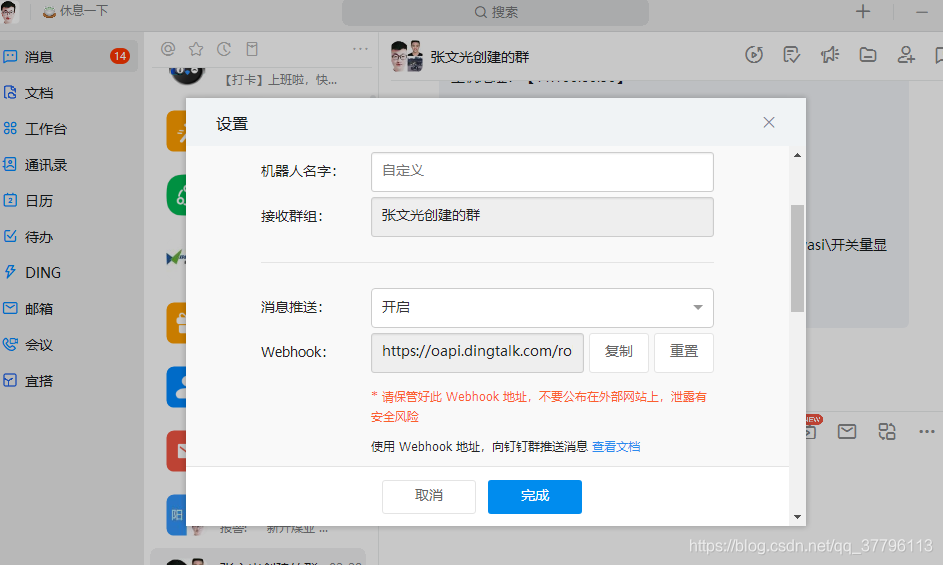The image size is (943, 565).
Task: Click the dialog vertical scrollbar thumb
Action: 797,259
